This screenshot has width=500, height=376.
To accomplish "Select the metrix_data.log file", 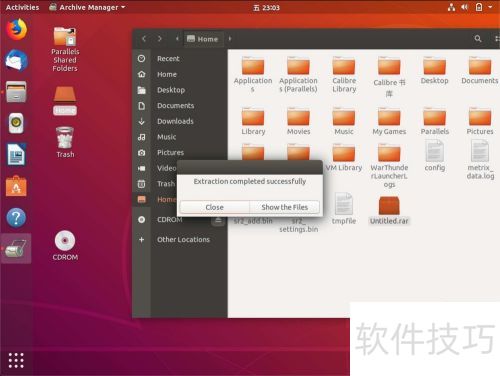I will click(x=480, y=159).
